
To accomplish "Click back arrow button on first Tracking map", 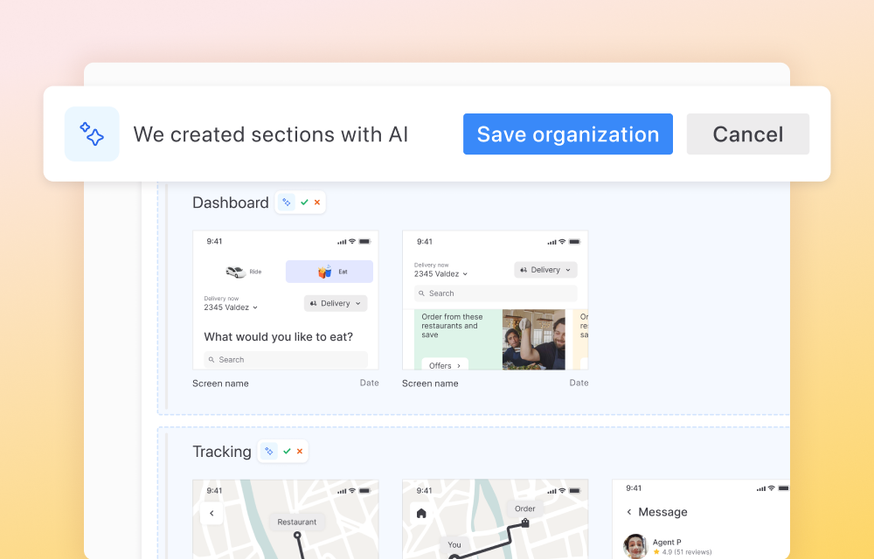I will (x=212, y=513).
